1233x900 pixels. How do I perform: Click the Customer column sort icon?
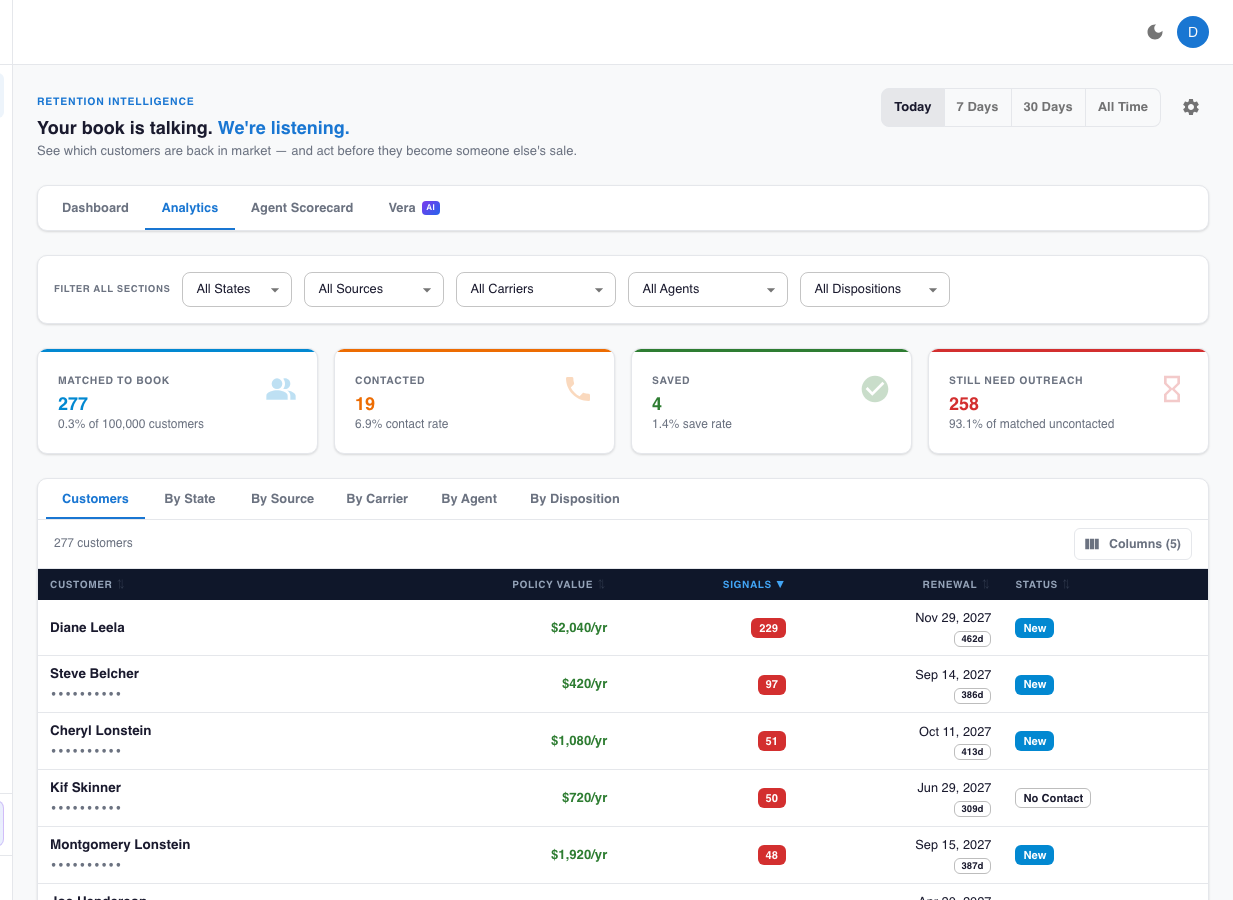[121, 584]
